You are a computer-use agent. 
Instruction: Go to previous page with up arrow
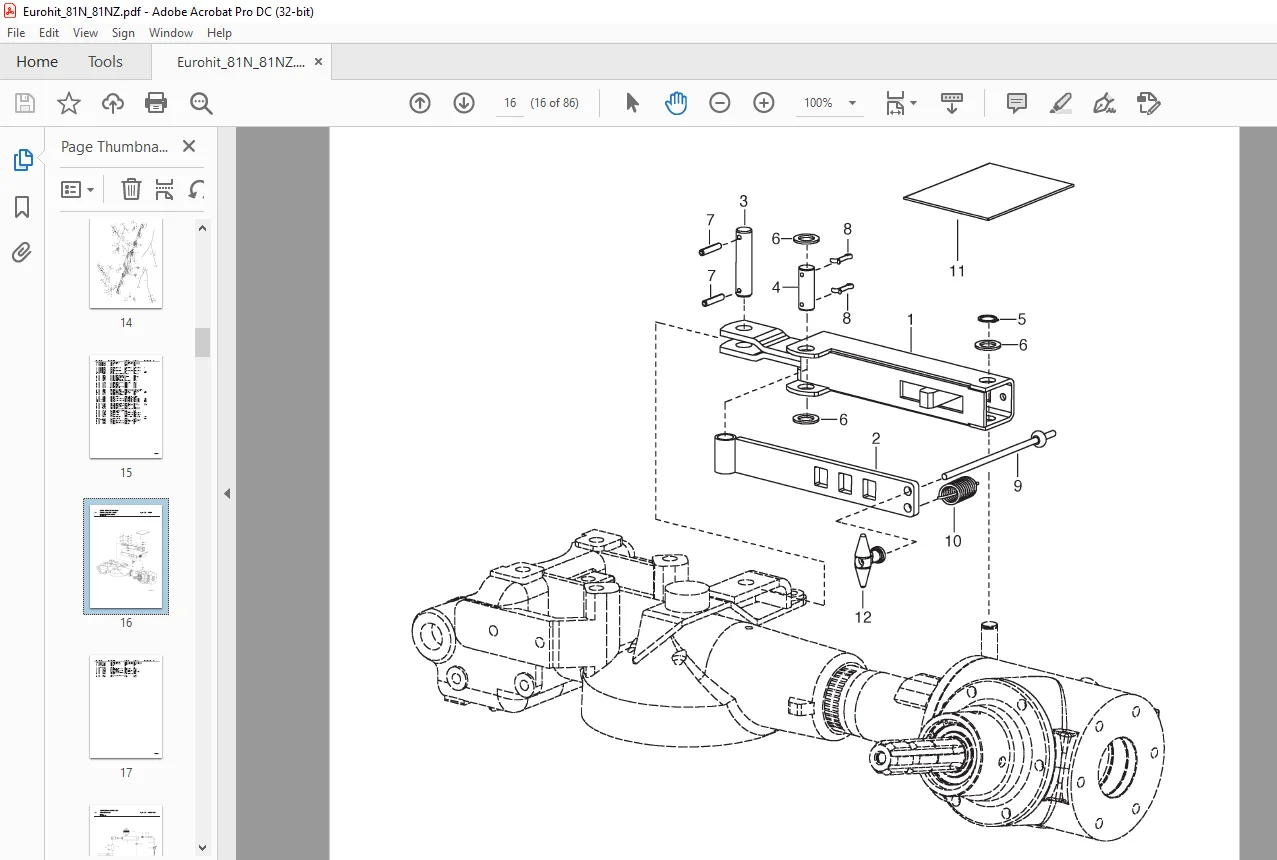pyautogui.click(x=420, y=103)
